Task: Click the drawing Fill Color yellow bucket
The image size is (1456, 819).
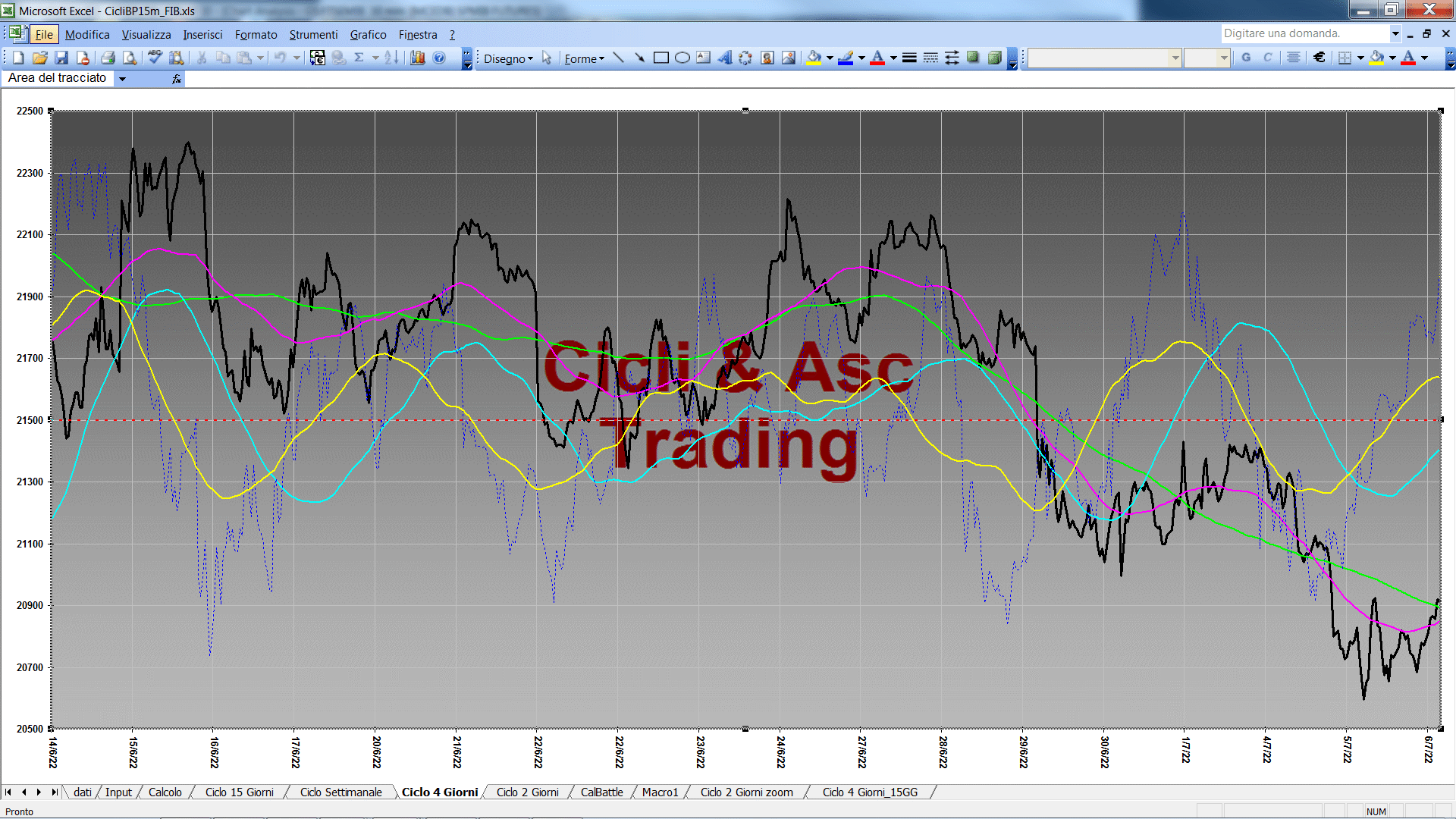Action: 814,58
